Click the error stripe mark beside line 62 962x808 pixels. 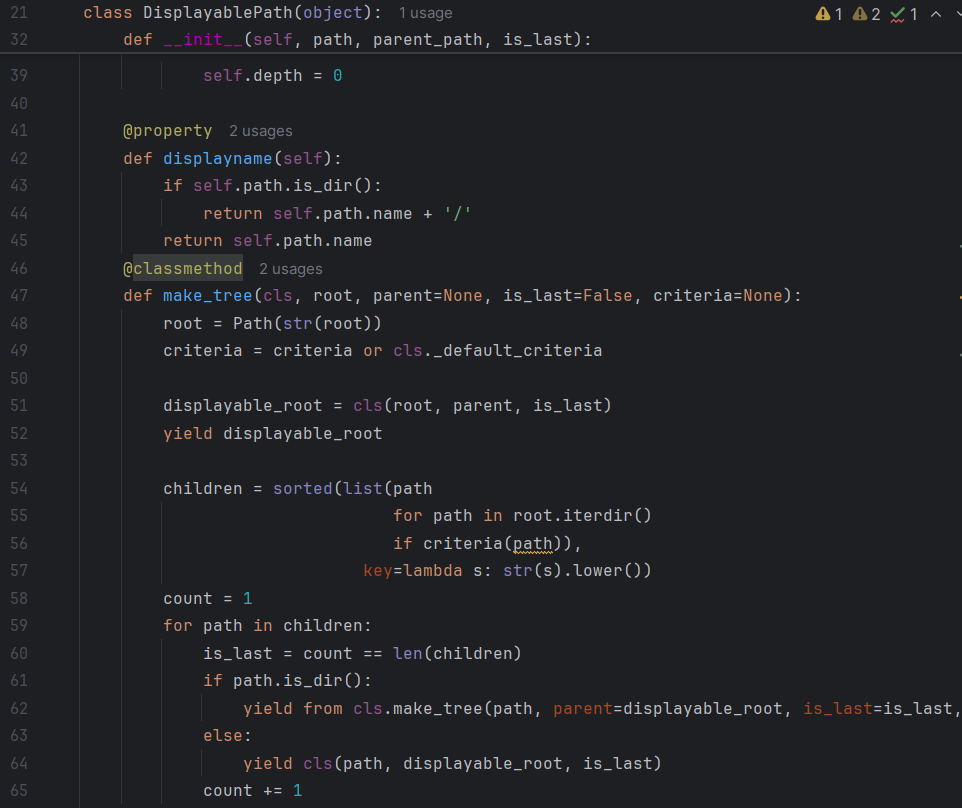click(x=958, y=707)
